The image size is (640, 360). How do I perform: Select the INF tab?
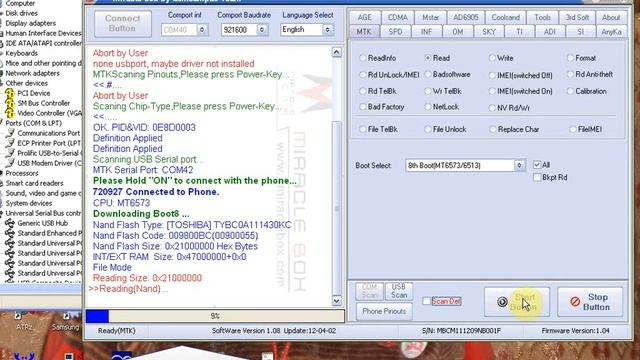click(x=427, y=32)
